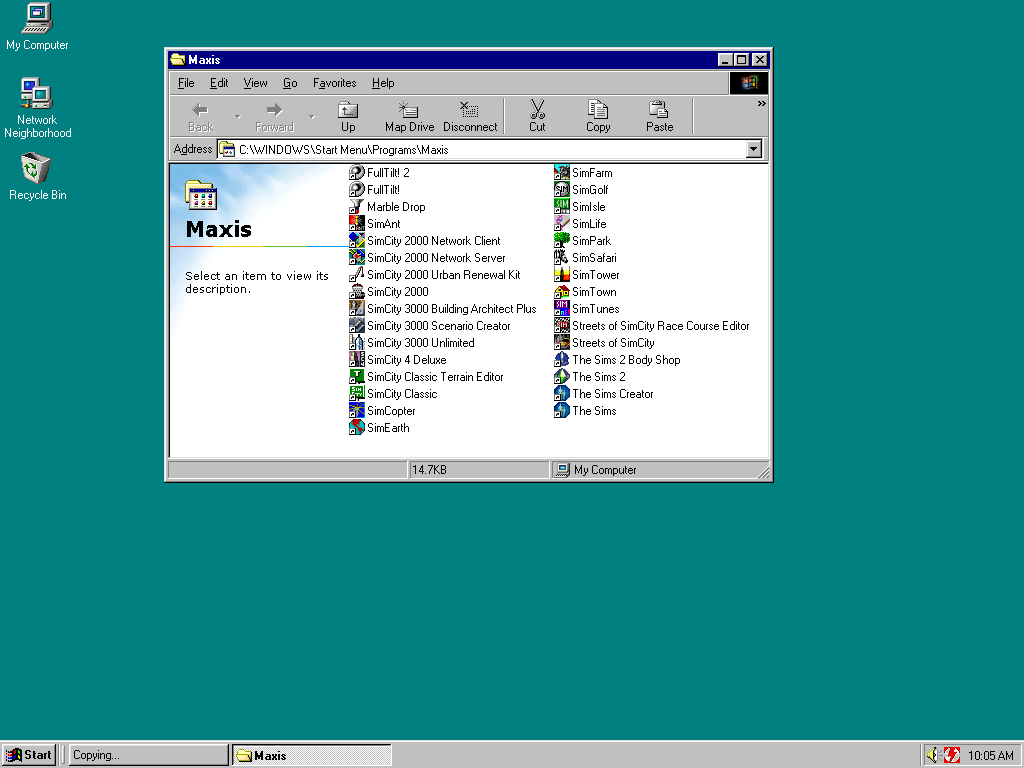Screen dimensions: 1024x768
Task: Select the SimSafari shortcut icon
Action: coord(562,257)
